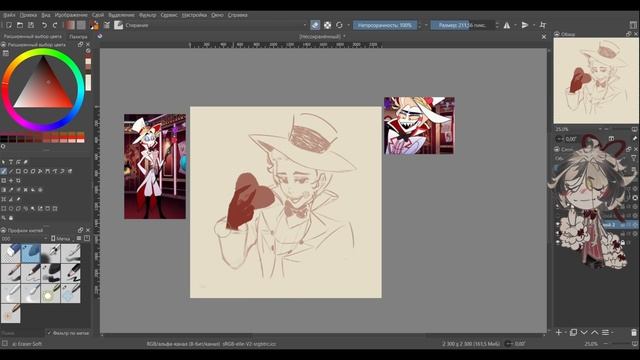
Task: Open the brush preset chooser icon
Action: (118, 25)
